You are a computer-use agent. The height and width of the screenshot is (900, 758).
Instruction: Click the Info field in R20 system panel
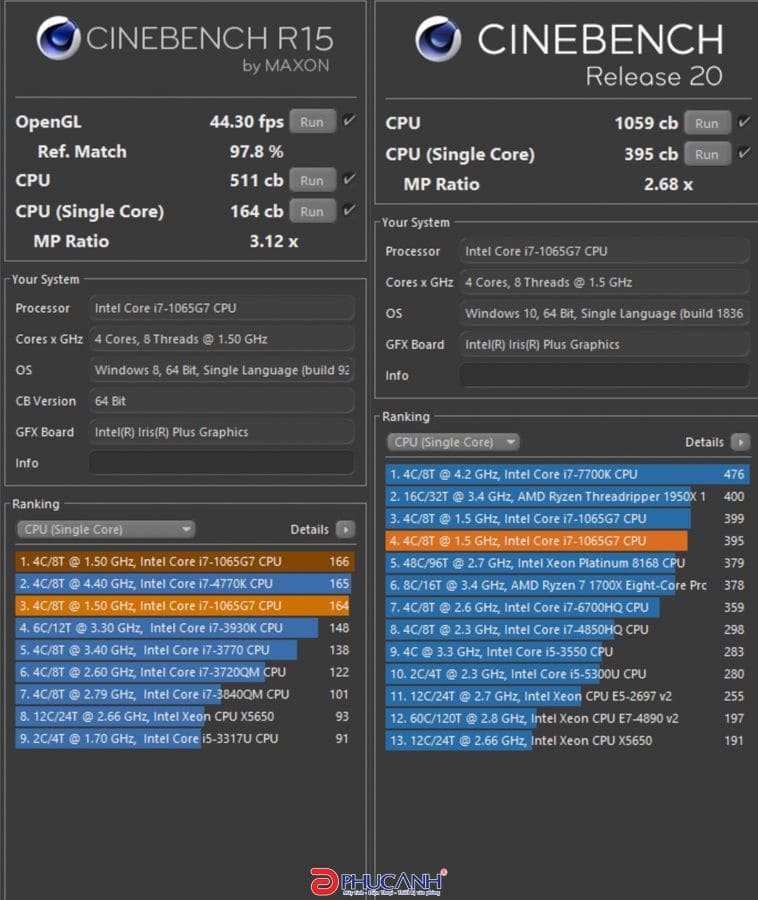coord(604,375)
